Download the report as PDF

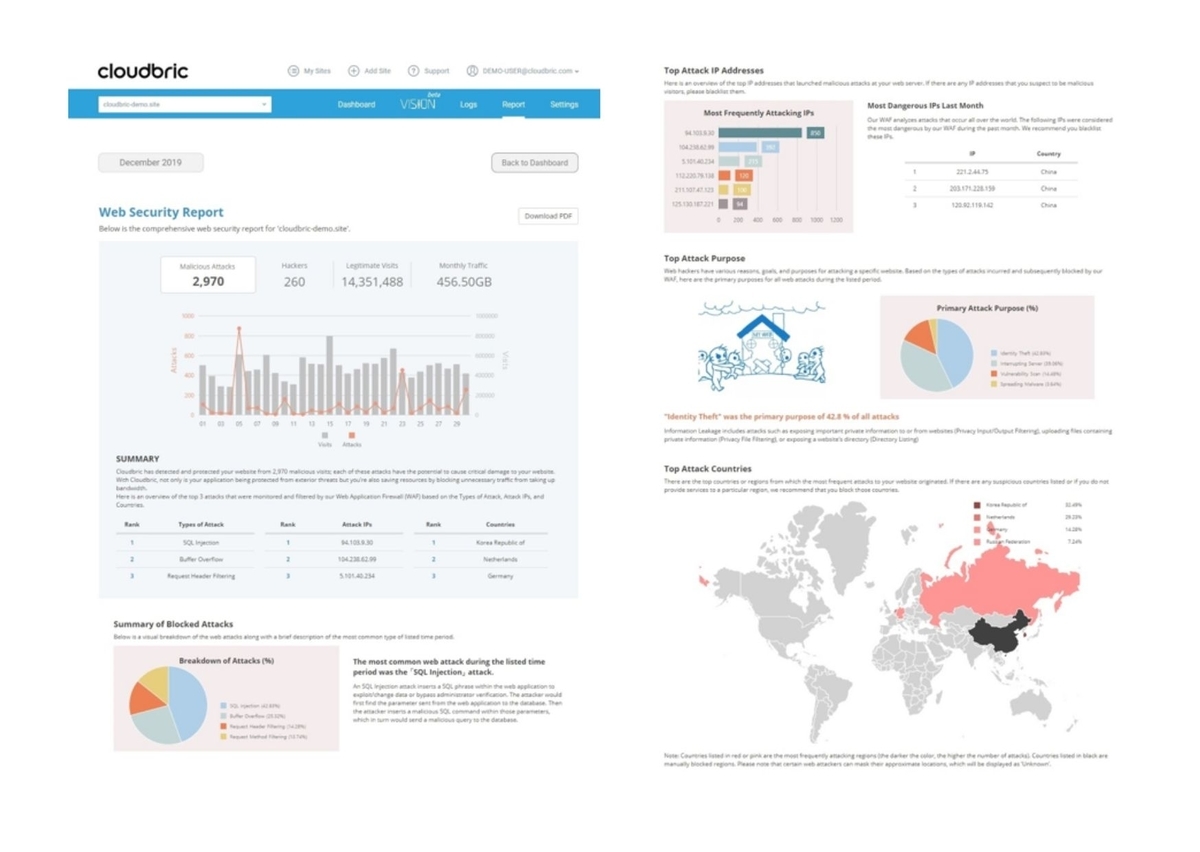tap(548, 216)
